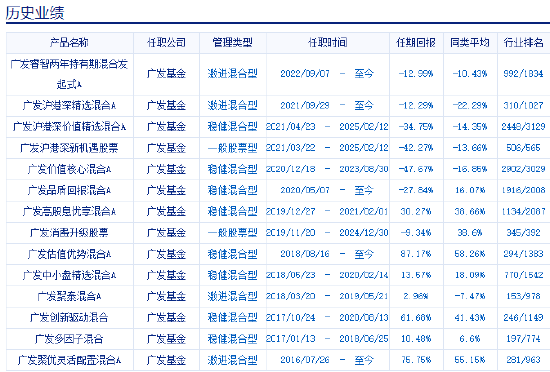The height and width of the screenshot is (372, 550).
Task: Open fund 广发沪港深新机遇股票
Action: (69, 148)
